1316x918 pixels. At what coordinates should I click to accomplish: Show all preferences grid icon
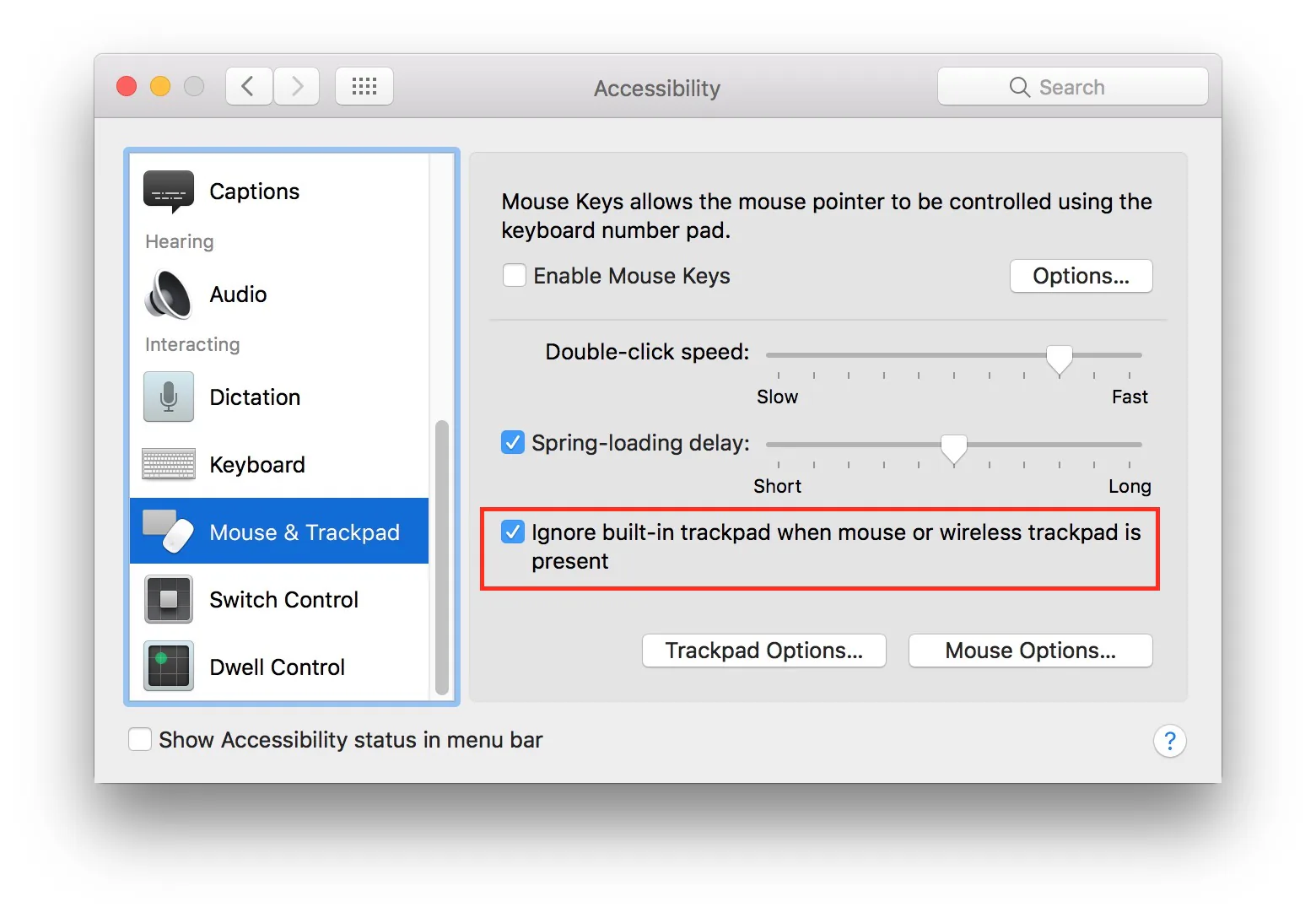click(364, 86)
